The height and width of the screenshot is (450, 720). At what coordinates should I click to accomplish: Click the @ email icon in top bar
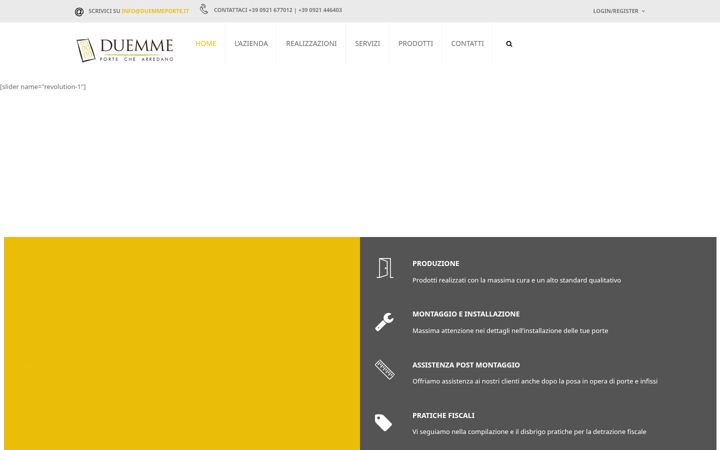pyautogui.click(x=79, y=11)
